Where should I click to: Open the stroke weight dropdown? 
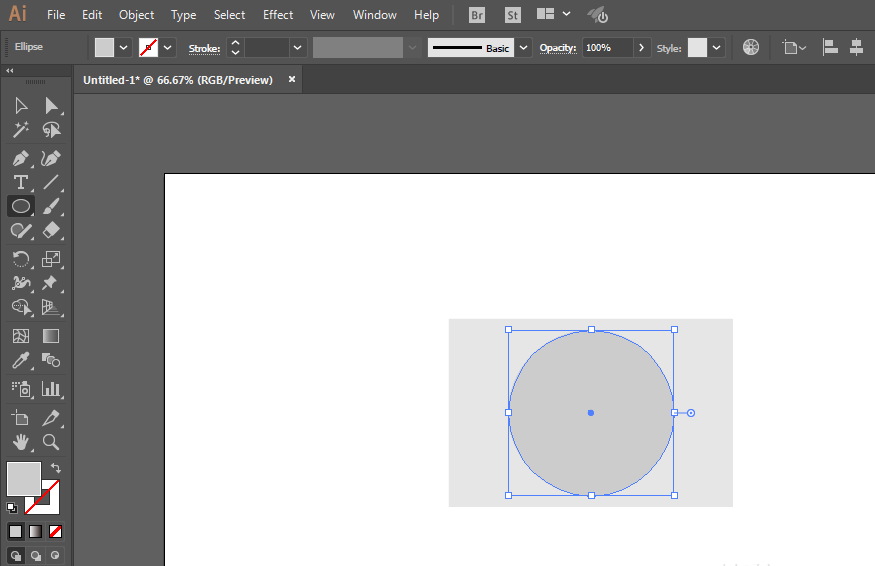(x=297, y=48)
